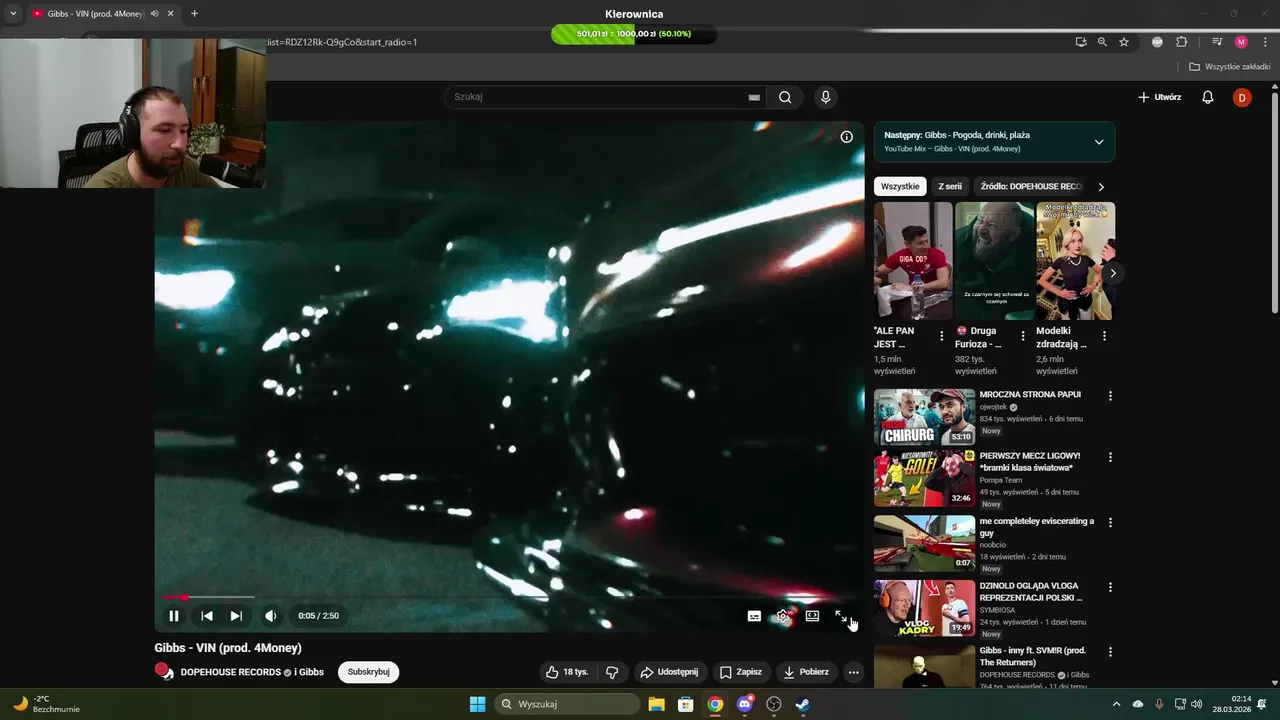This screenshot has width=1280, height=720.
Task: Close the Gibbs - VIN browser tab
Action: click(x=170, y=14)
